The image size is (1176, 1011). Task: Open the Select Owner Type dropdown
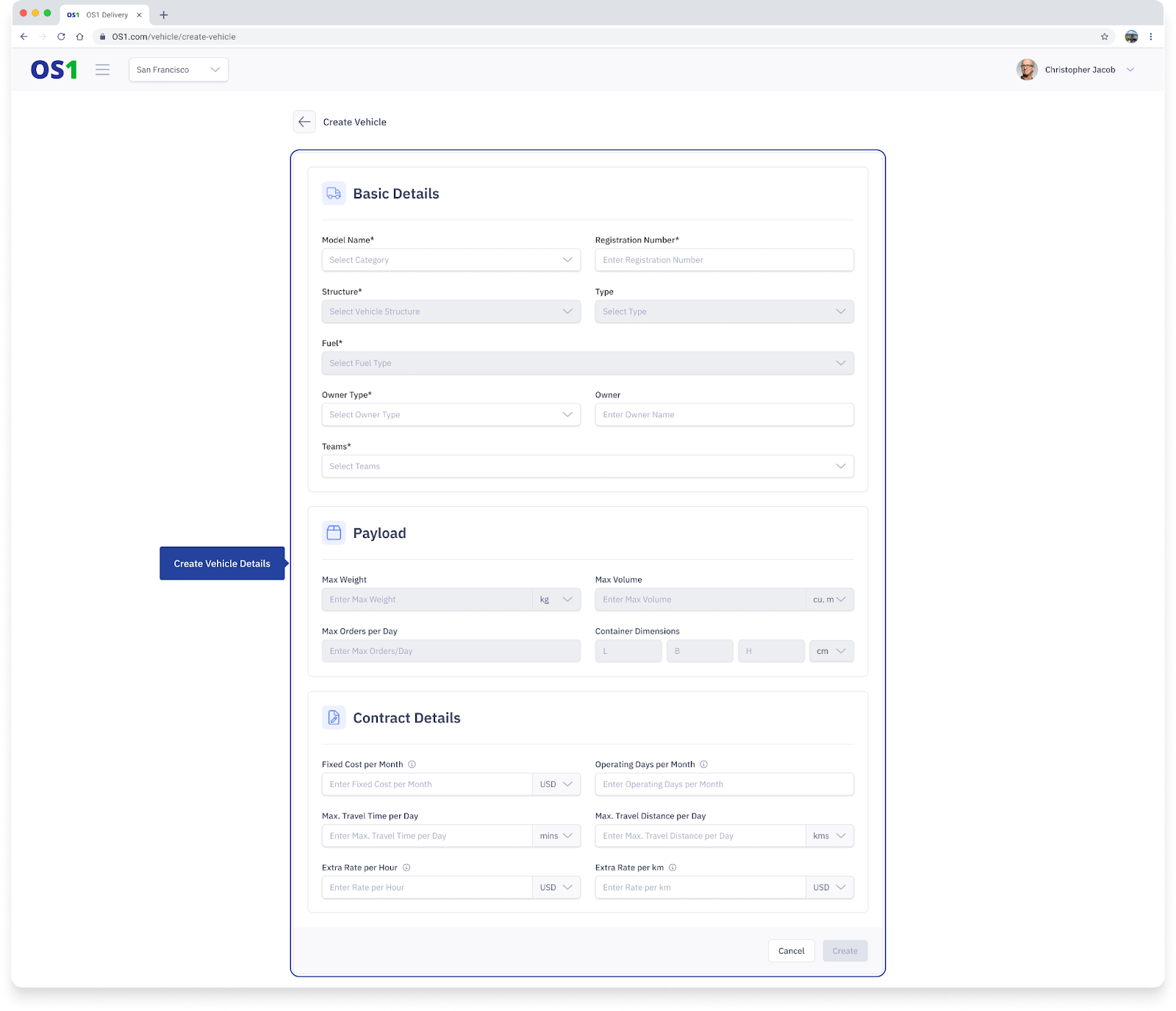coord(451,414)
